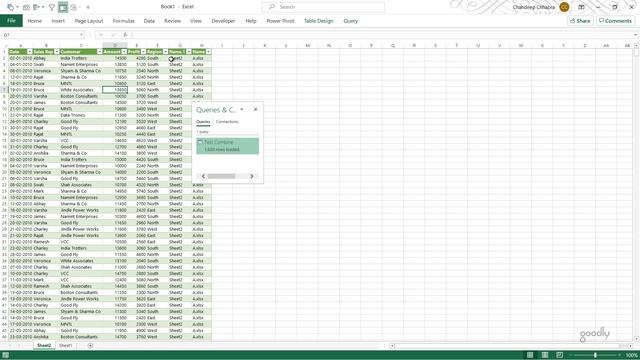Click the macro record icon in status bar

click(6, 355)
